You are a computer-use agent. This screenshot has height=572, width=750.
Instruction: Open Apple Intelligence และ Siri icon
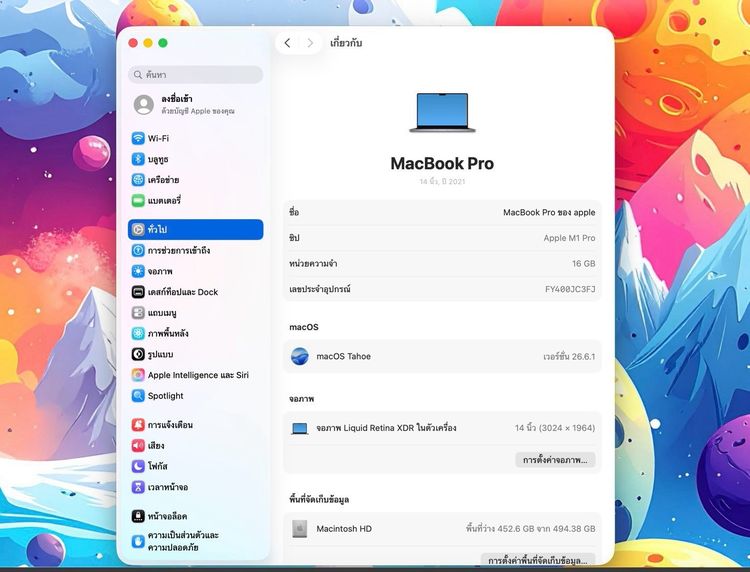click(138, 375)
